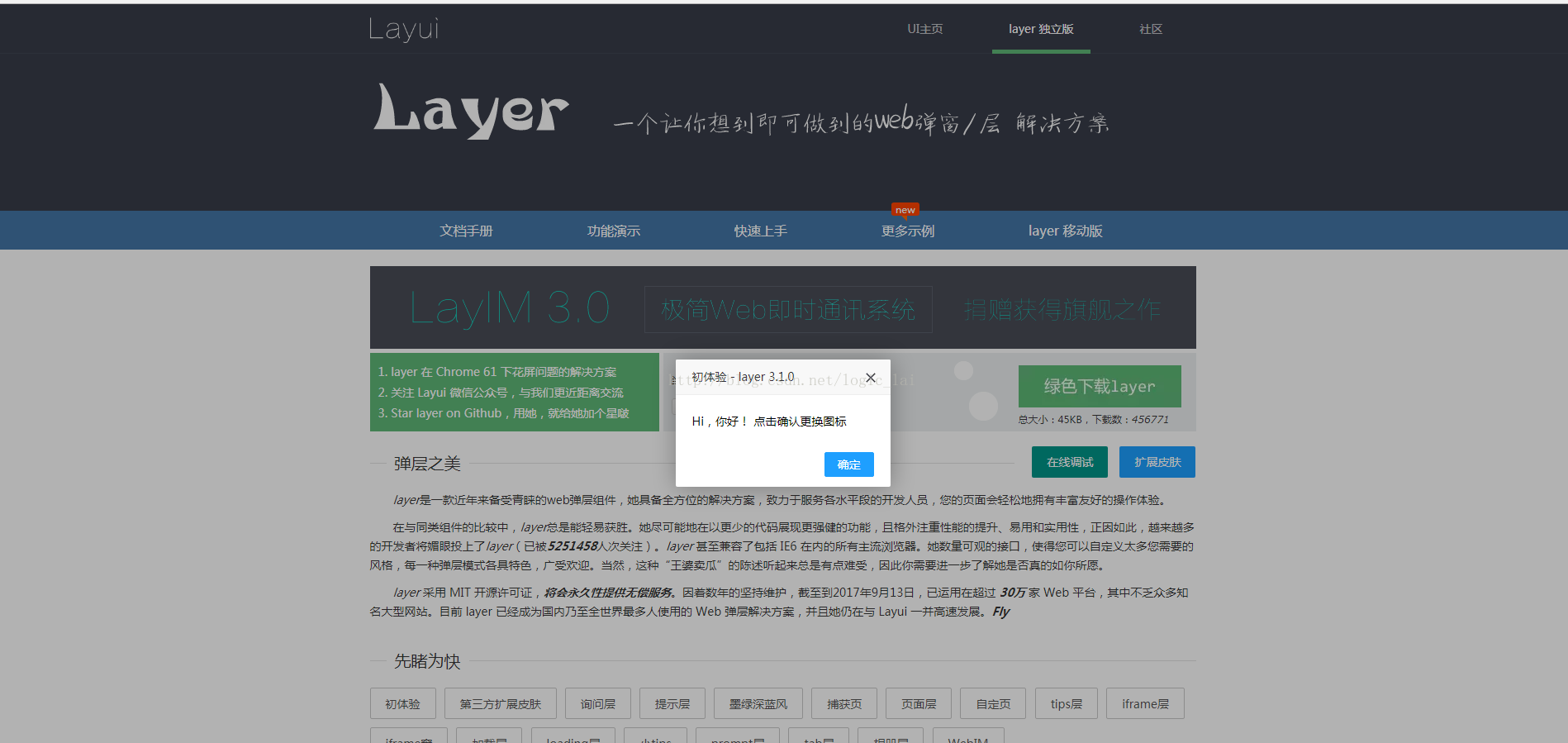The width and height of the screenshot is (1568, 743).
Task: Run the 初体验 demo button
Action: pos(403,703)
